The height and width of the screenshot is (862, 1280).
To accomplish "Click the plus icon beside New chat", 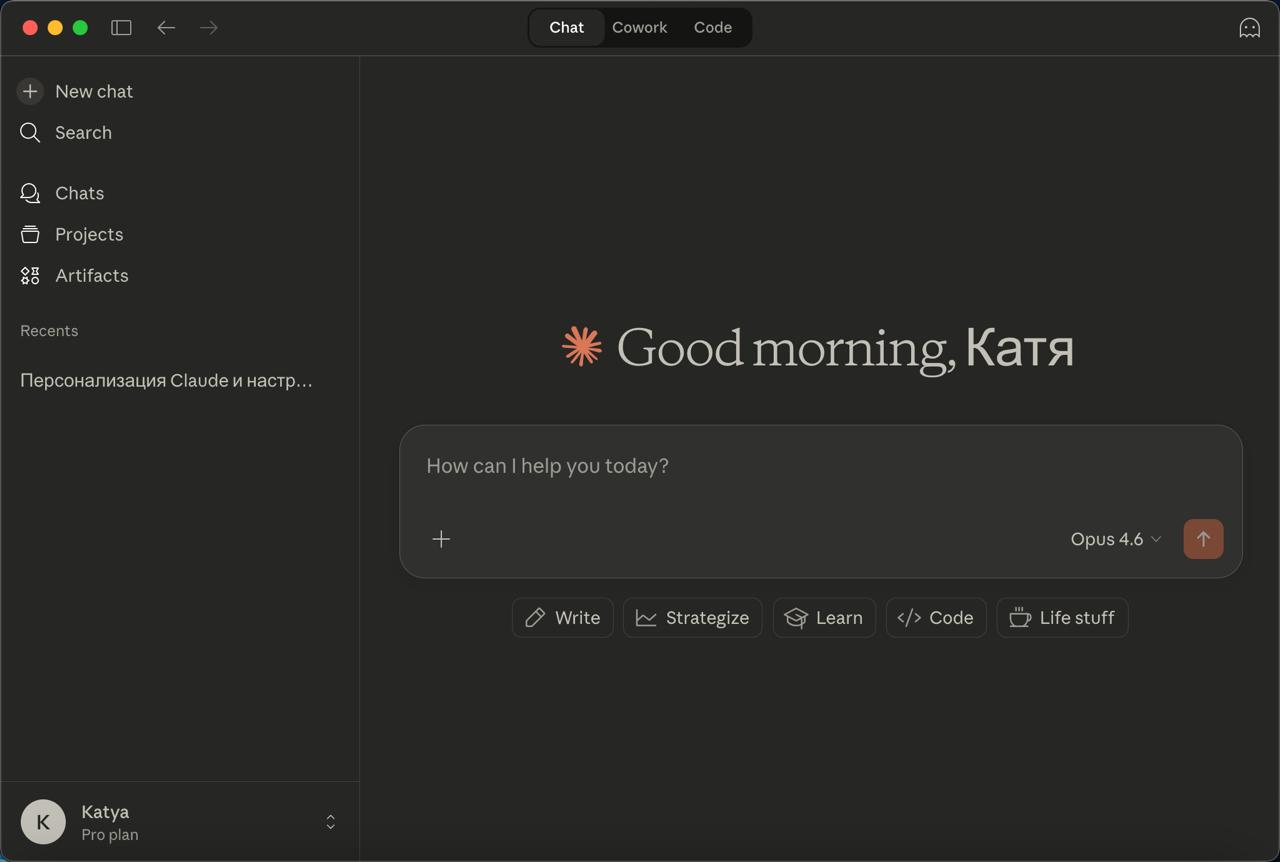I will click(x=30, y=91).
